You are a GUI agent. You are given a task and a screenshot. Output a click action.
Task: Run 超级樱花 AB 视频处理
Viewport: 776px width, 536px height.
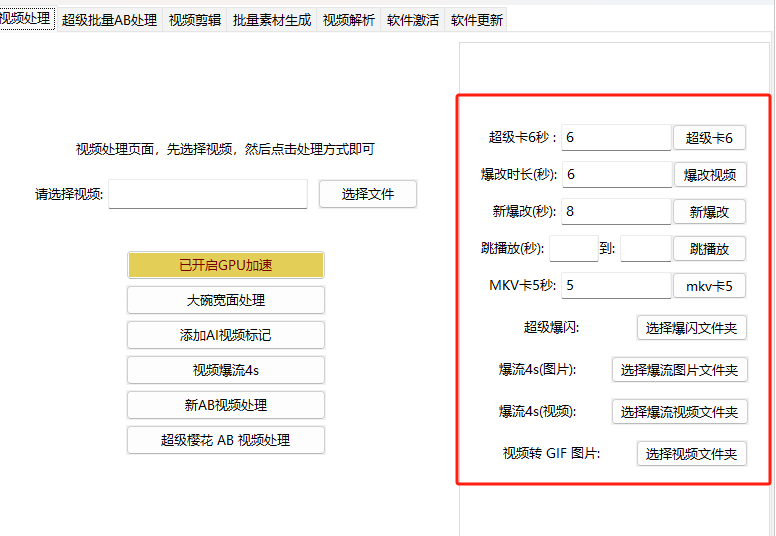point(226,440)
